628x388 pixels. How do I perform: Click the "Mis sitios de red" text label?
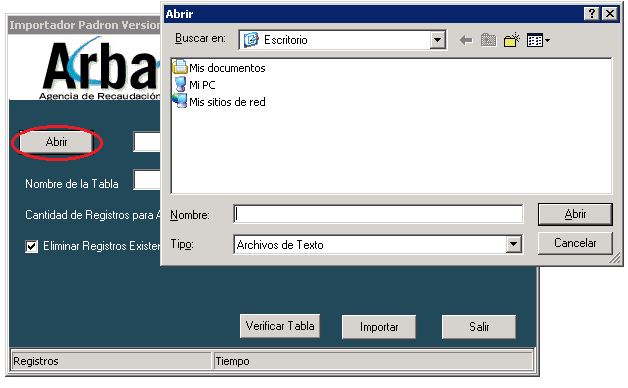tap(227, 102)
